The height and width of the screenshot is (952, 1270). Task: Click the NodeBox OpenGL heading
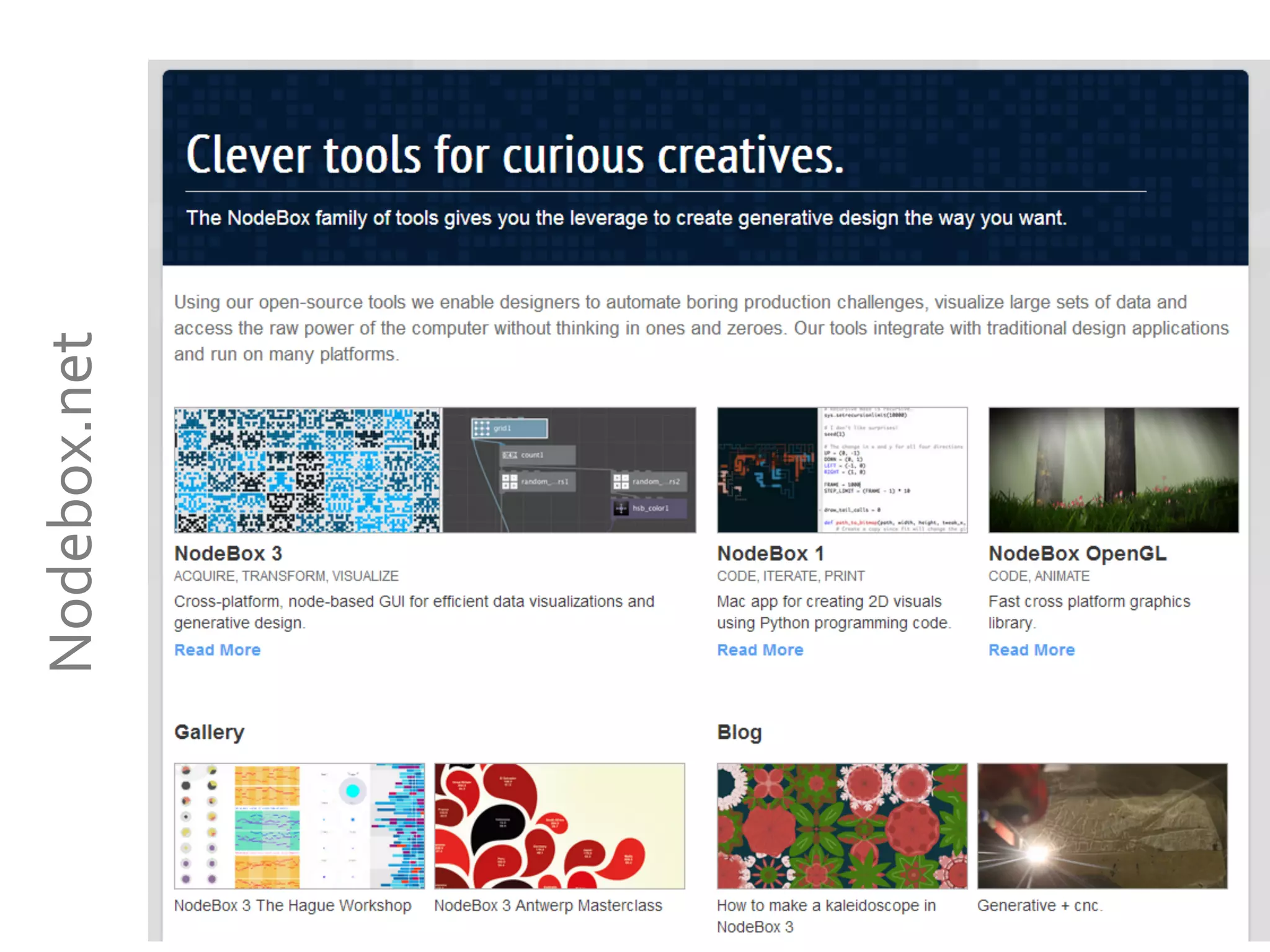coord(1077,553)
